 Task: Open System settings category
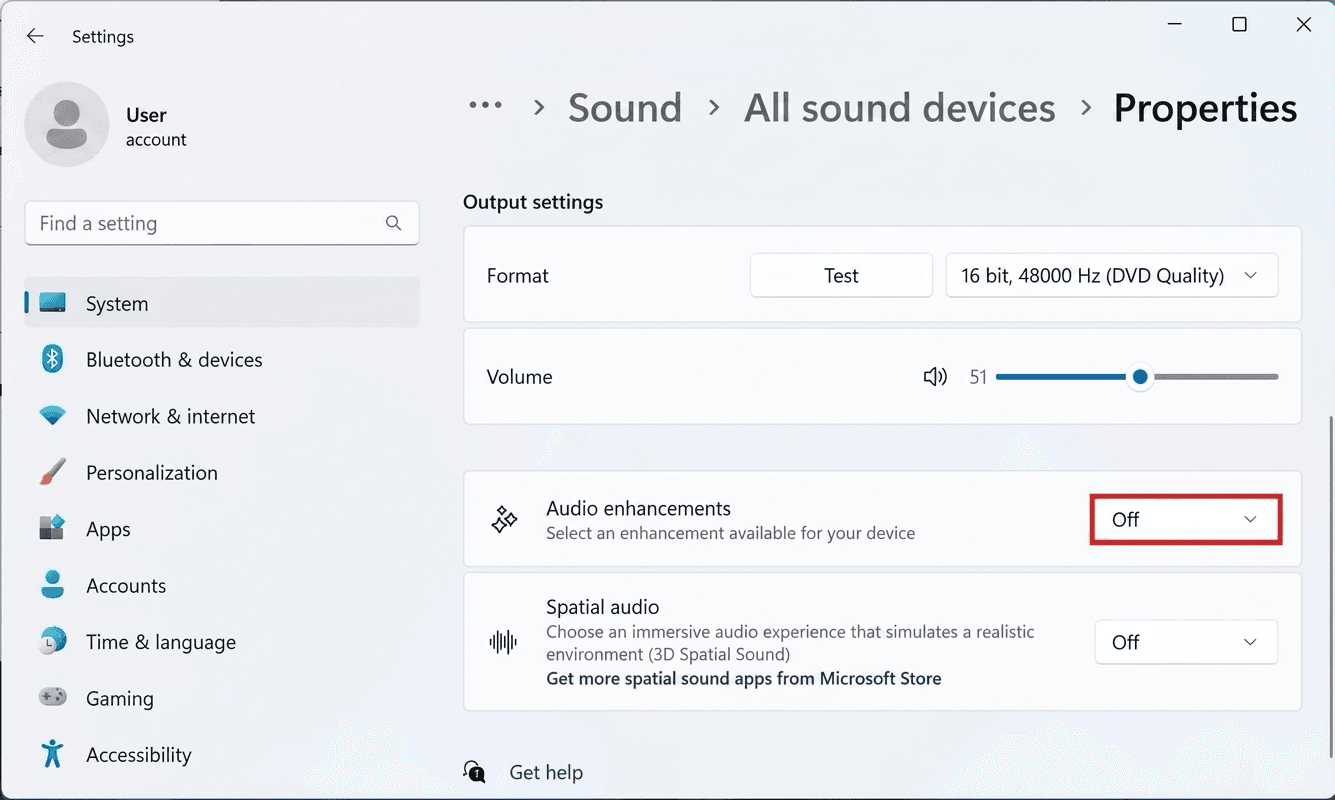click(222, 303)
